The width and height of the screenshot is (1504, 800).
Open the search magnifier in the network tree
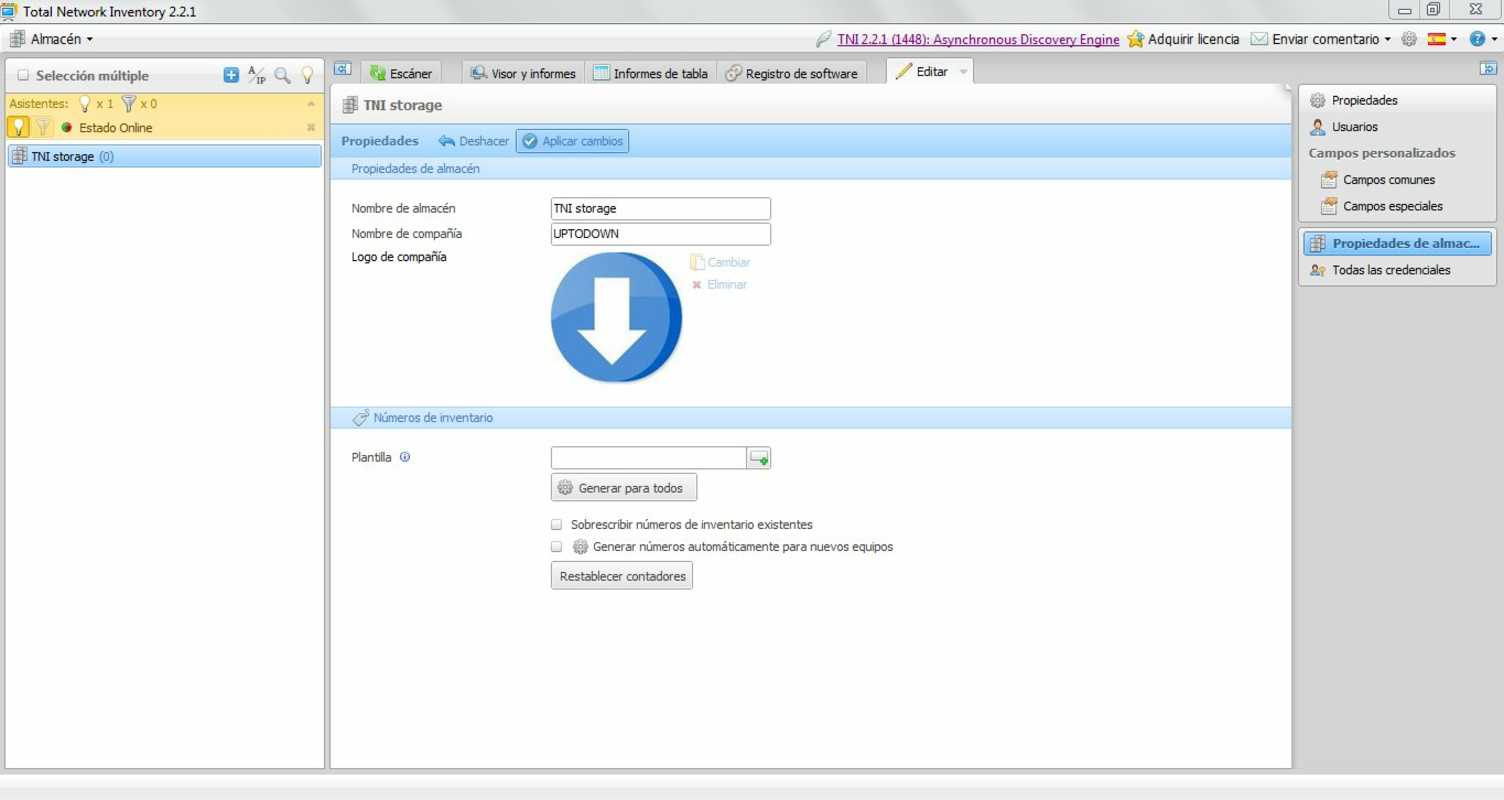[x=283, y=75]
